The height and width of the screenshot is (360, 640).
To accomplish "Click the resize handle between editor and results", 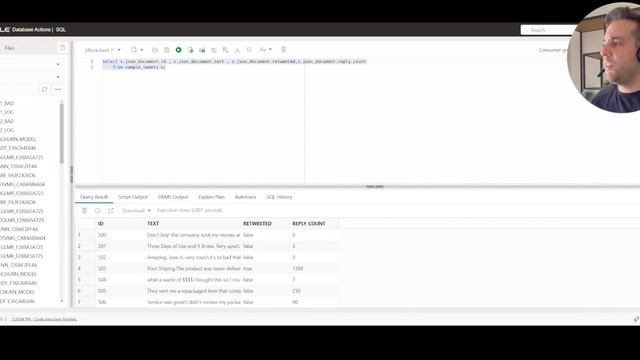I will (x=374, y=187).
